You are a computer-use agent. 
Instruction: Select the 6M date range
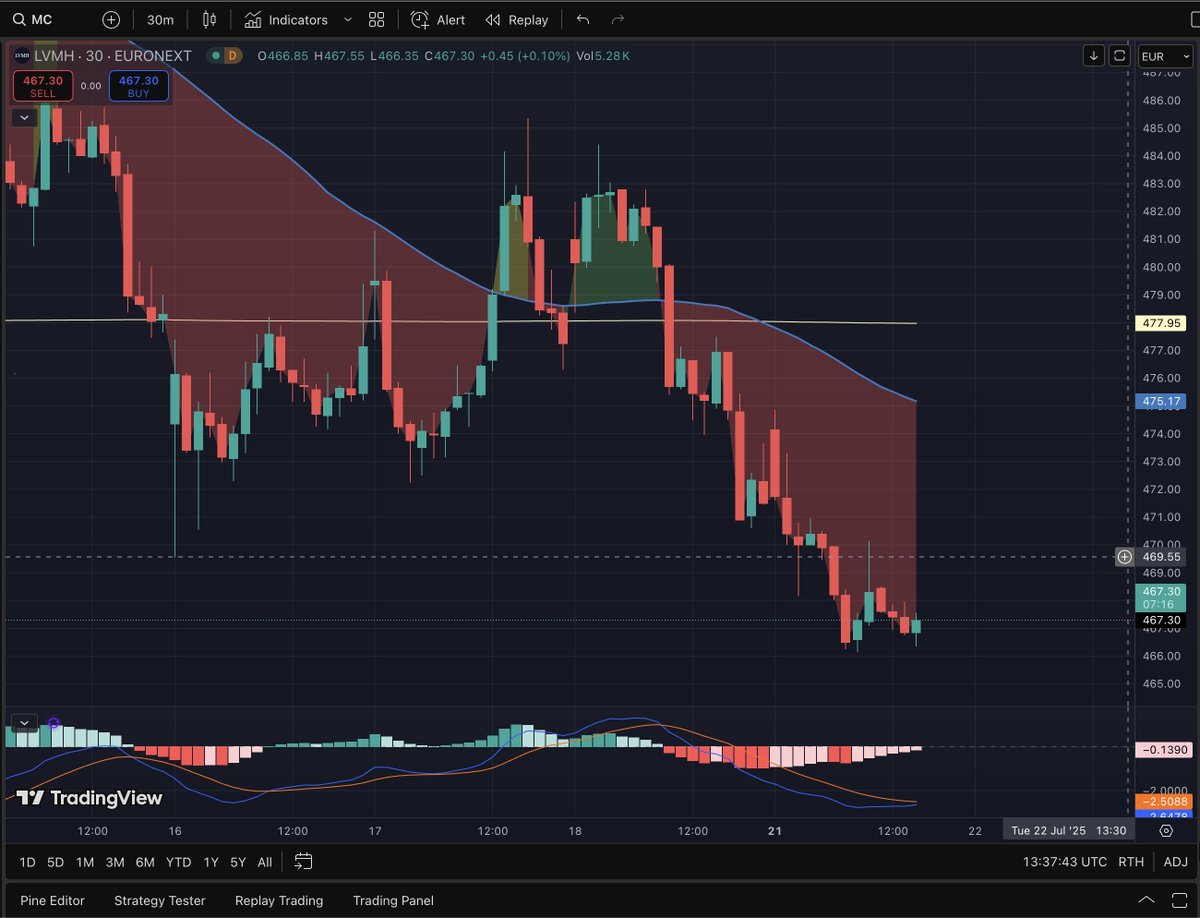point(145,862)
